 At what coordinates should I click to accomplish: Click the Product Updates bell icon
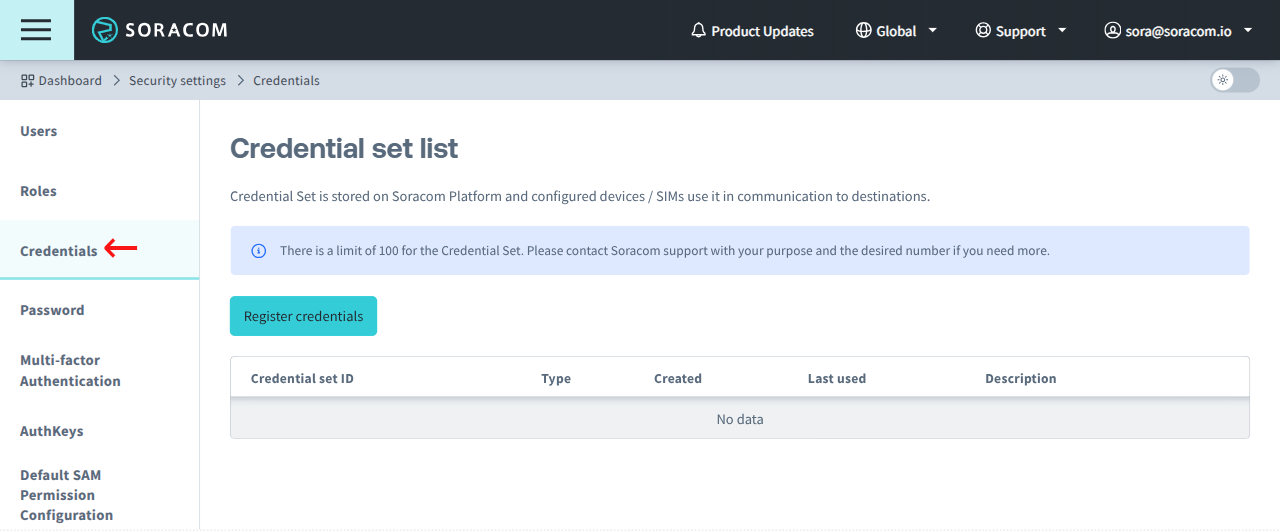(699, 31)
